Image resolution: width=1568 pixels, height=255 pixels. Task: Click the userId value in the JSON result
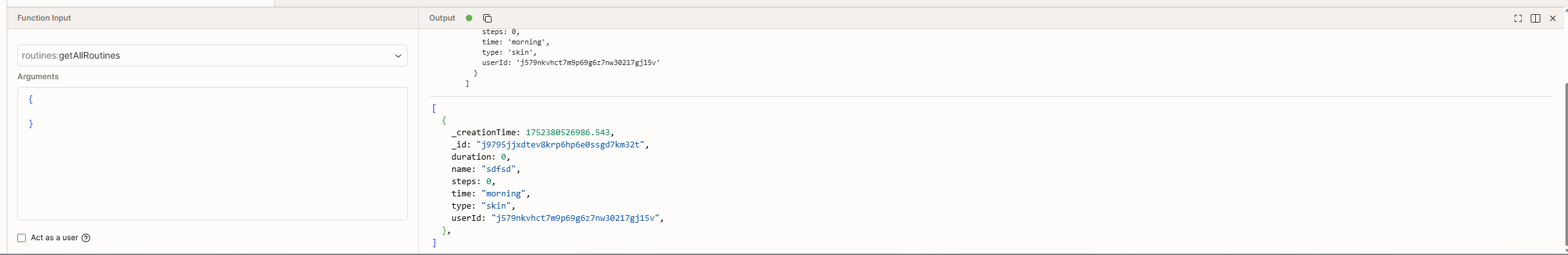point(575,218)
